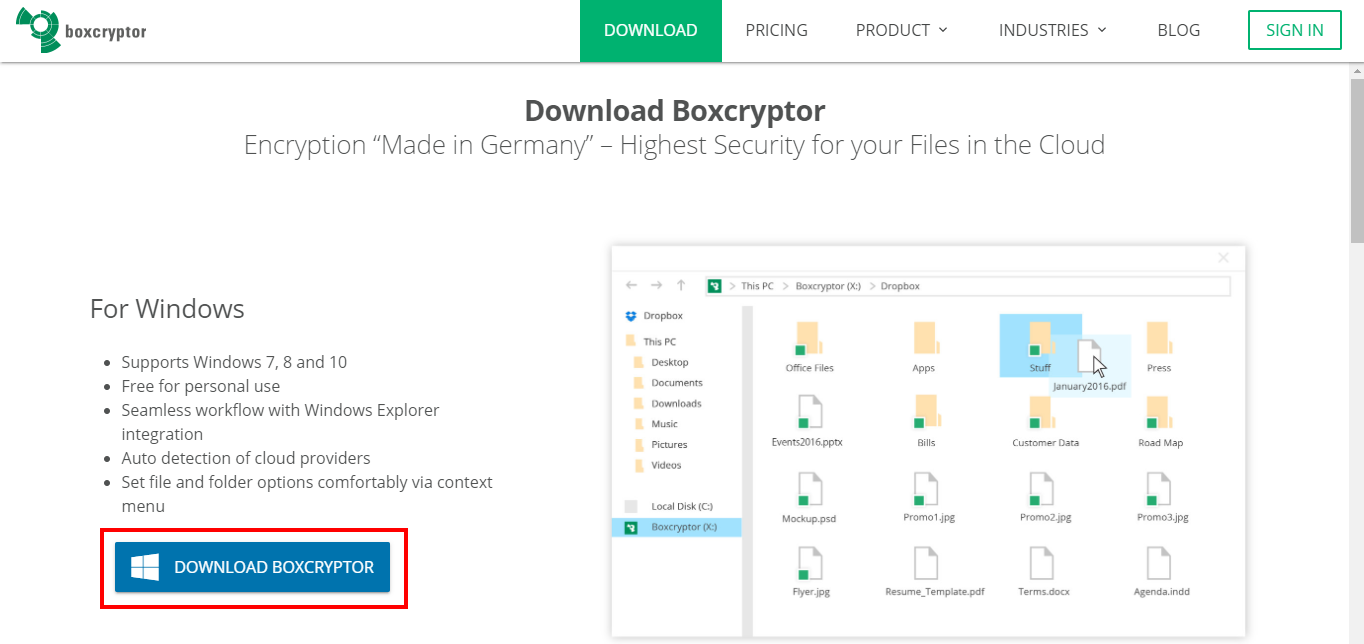The image size is (1364, 644).
Task: Click the Mockup.psd file icon
Action: (x=808, y=488)
